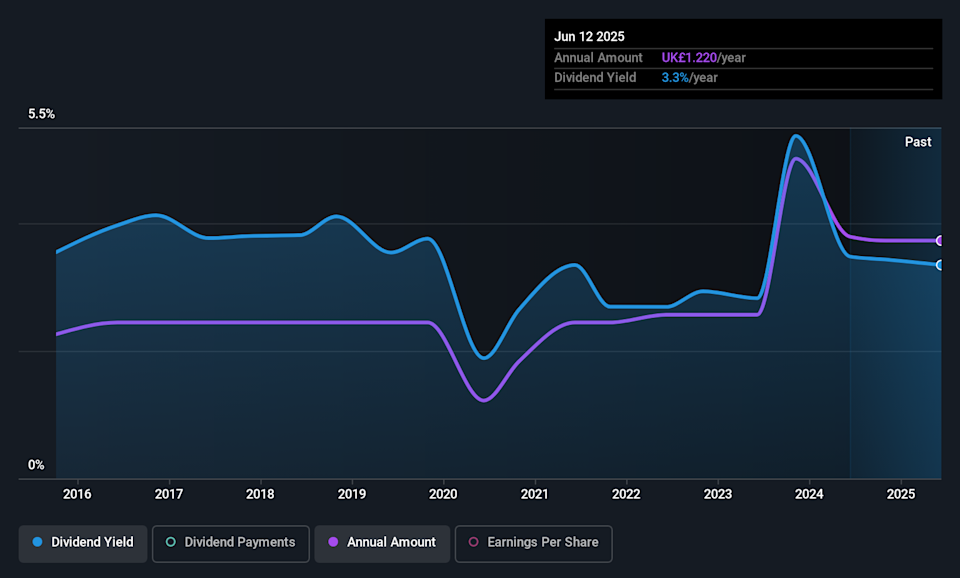The width and height of the screenshot is (960, 578).
Task: Click the purple Annual Amount dip in 2020
Action: coord(483,400)
